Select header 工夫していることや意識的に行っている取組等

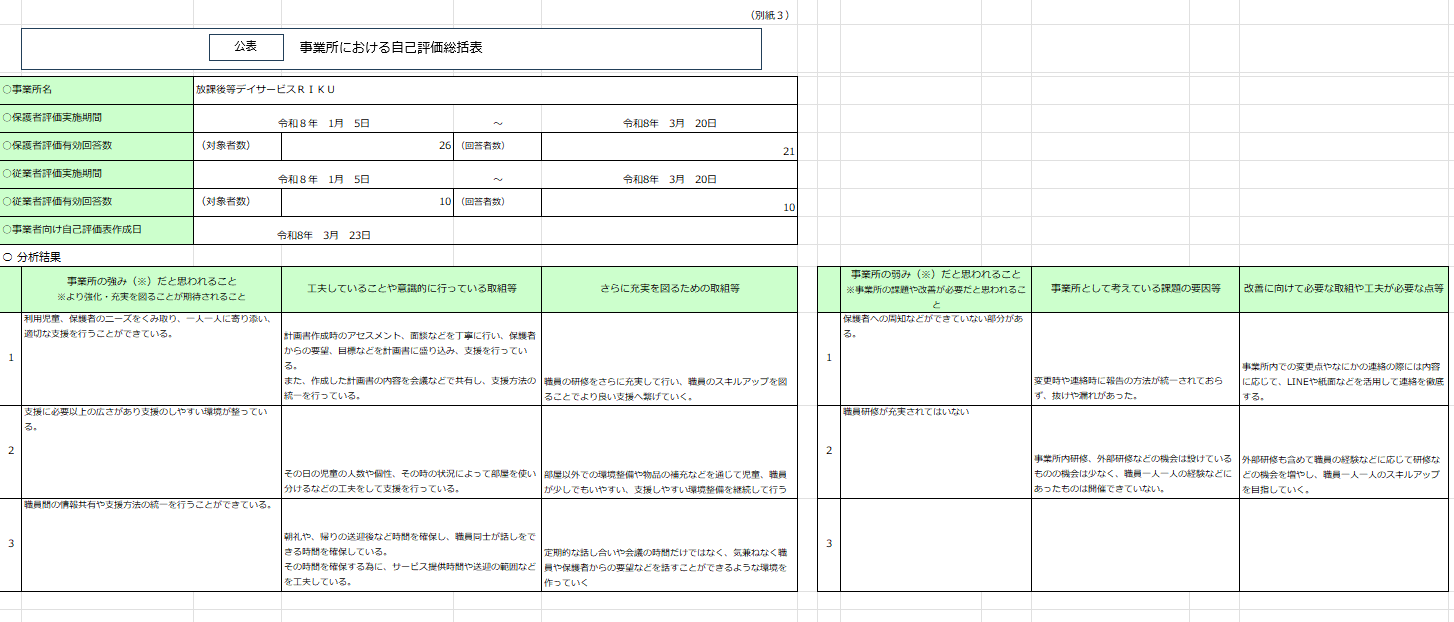[411, 289]
